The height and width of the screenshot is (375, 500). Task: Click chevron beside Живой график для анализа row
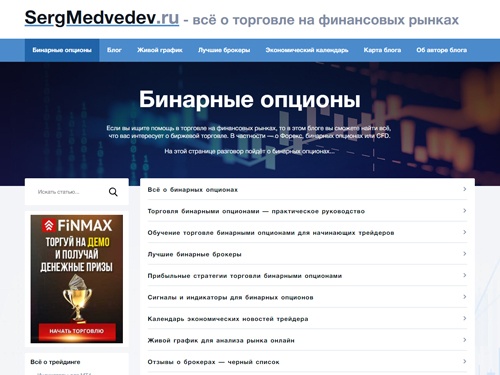coord(464,340)
